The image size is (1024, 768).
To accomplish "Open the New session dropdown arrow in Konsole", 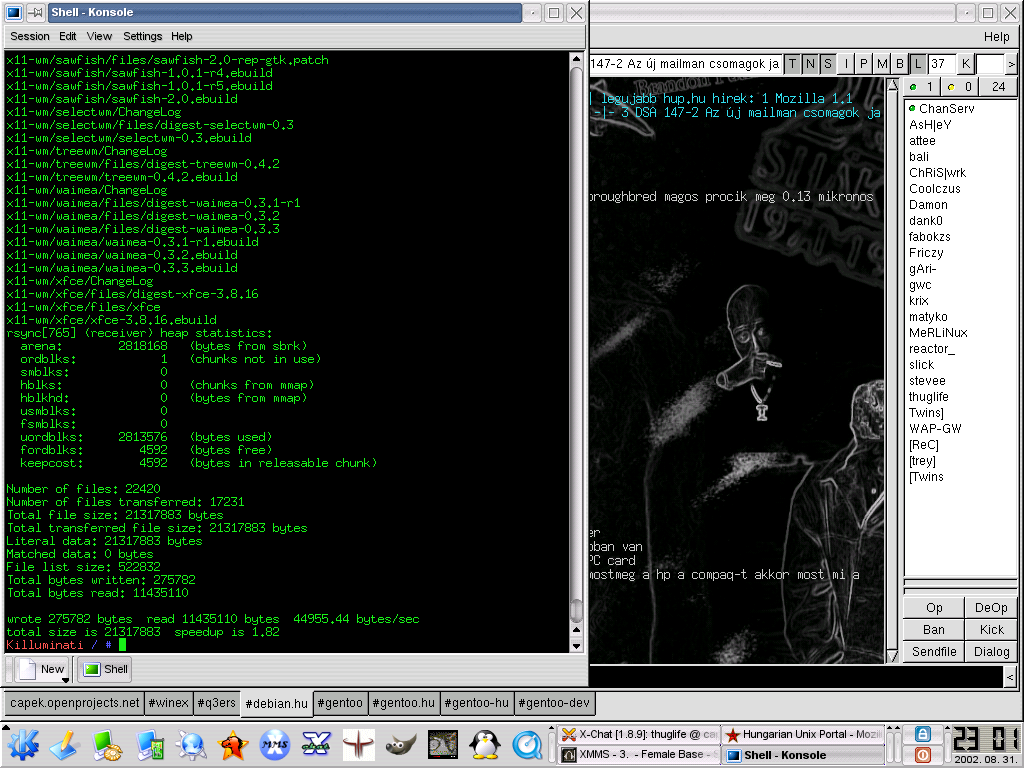I will [x=65, y=680].
